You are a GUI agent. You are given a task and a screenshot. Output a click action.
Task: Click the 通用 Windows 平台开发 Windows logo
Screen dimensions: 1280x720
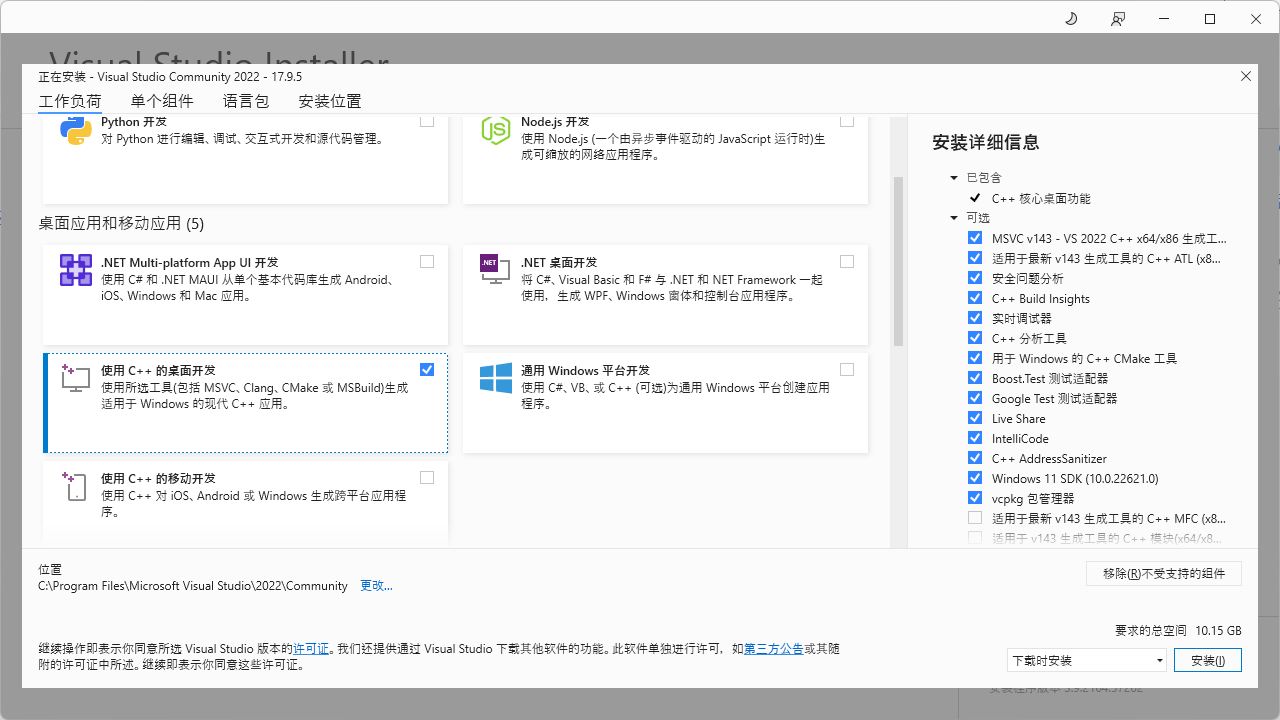495,378
